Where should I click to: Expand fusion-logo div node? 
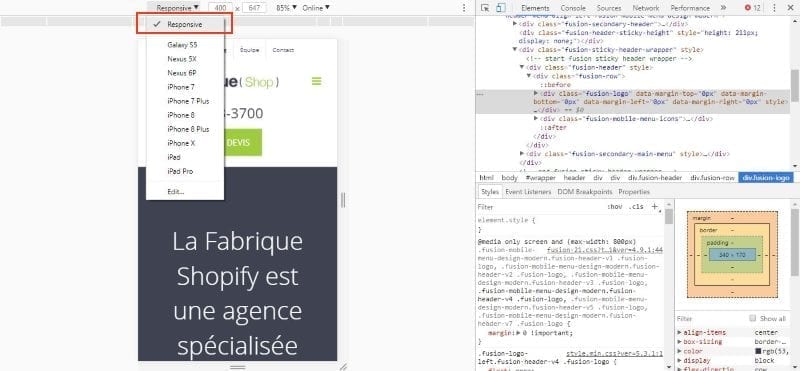[x=536, y=93]
